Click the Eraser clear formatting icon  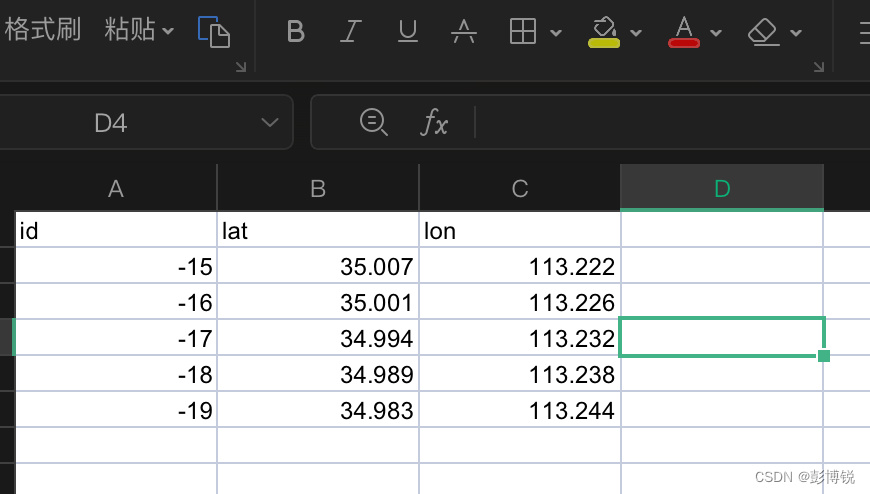point(764,32)
